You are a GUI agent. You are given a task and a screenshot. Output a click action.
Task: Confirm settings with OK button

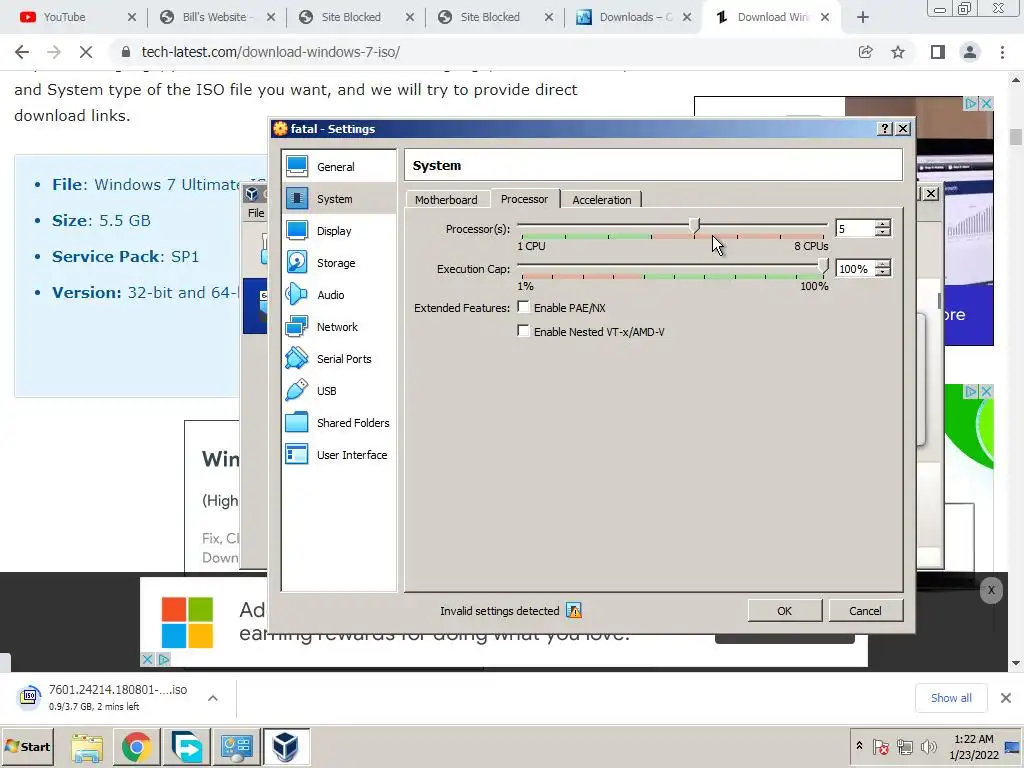(784, 611)
